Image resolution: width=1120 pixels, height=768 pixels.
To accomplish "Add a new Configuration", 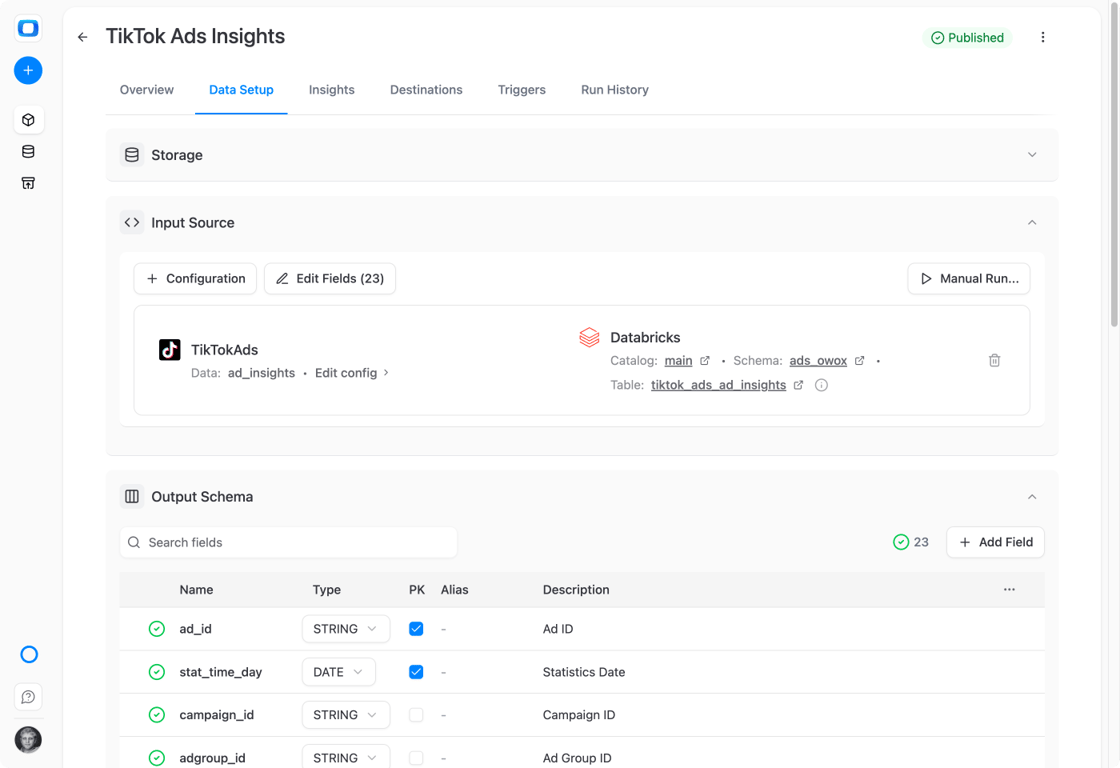I will click(x=195, y=279).
